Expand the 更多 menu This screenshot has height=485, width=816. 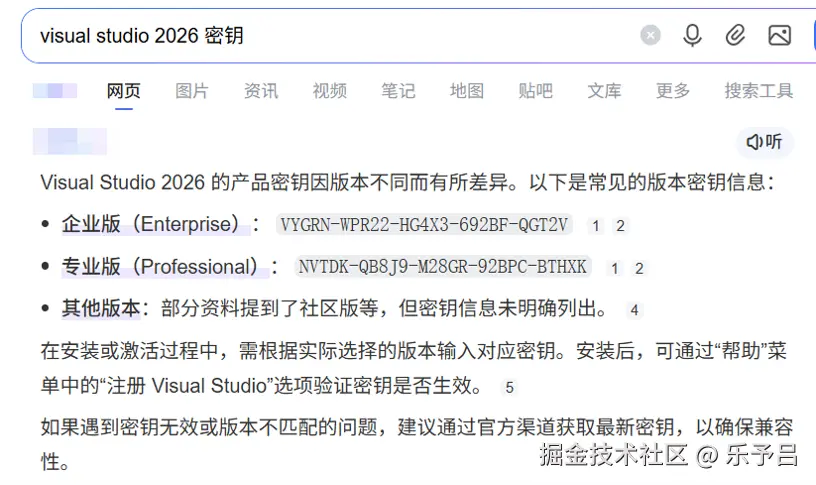pos(673,91)
